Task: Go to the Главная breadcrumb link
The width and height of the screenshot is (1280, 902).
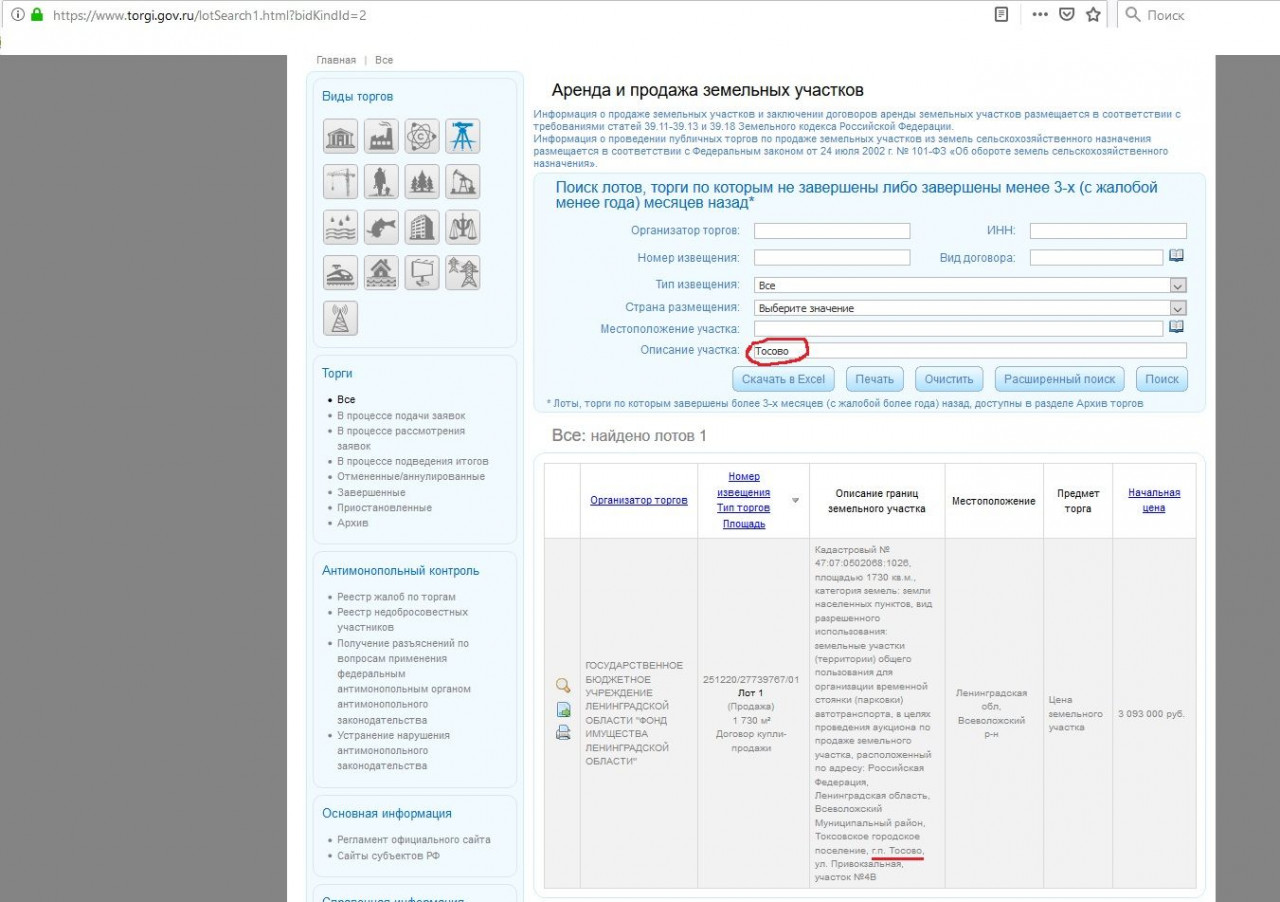Action: [x=336, y=60]
